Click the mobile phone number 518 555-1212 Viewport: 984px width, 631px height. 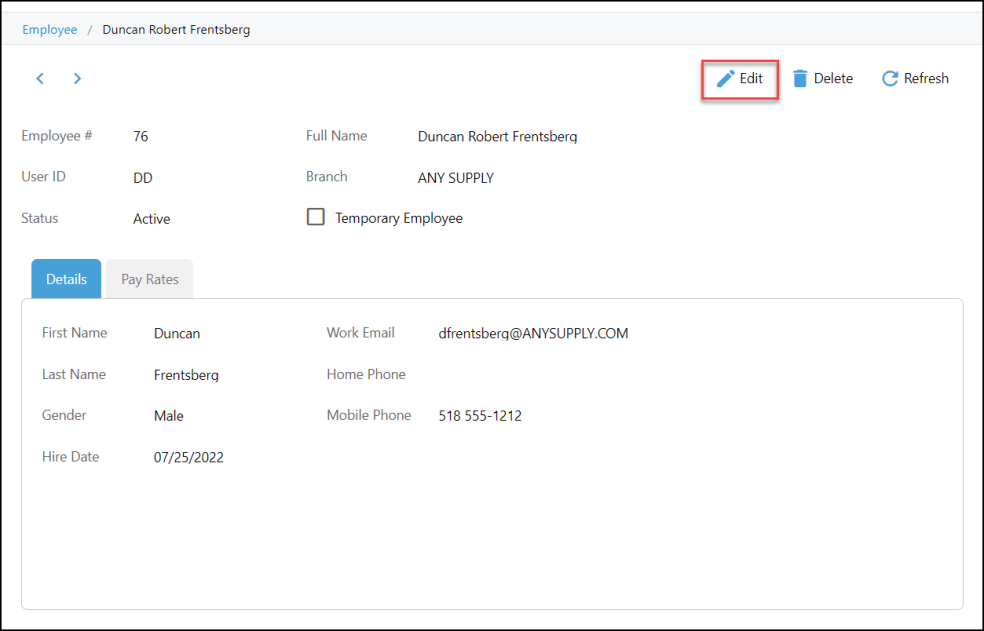480,416
